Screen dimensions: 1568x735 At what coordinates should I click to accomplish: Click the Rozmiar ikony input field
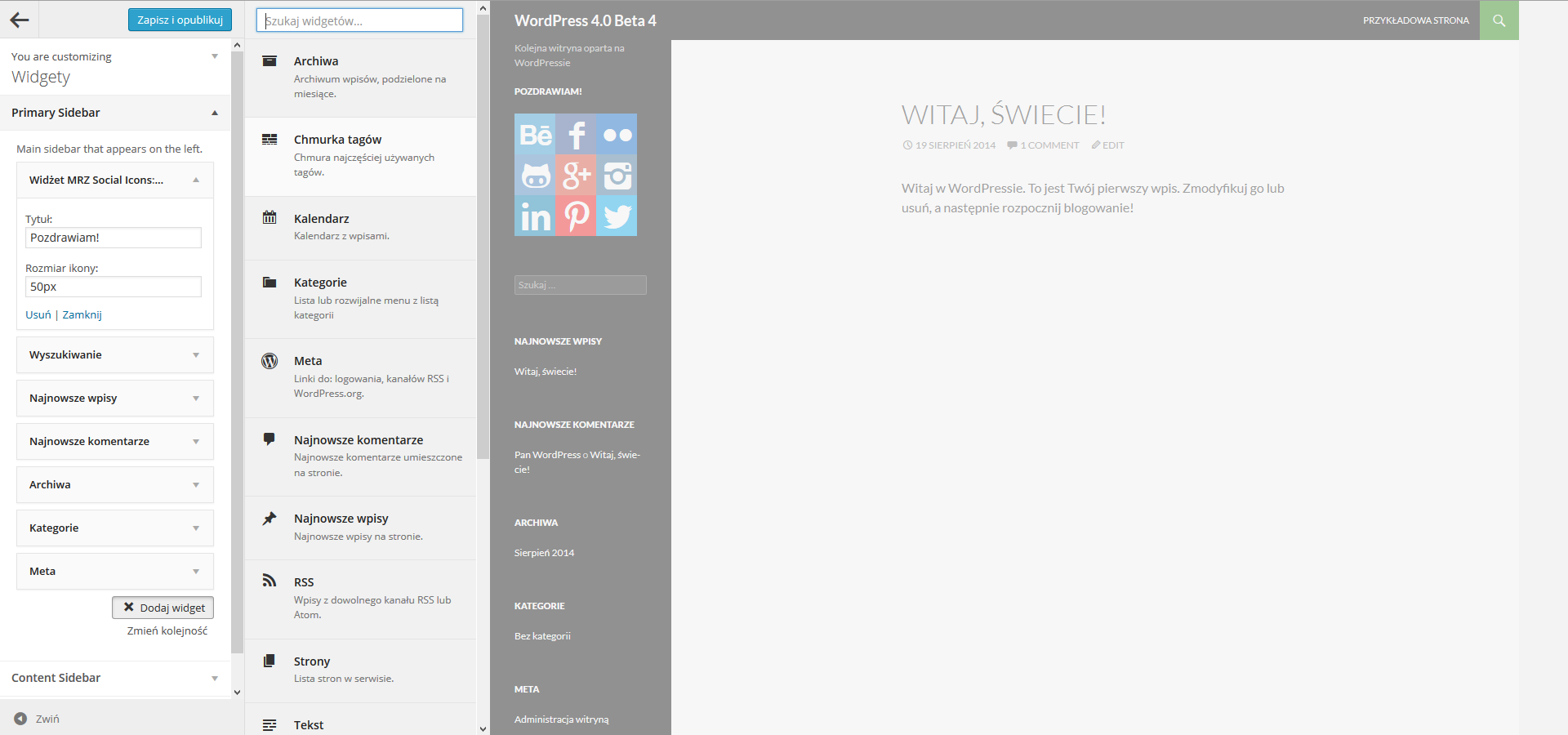point(114,287)
